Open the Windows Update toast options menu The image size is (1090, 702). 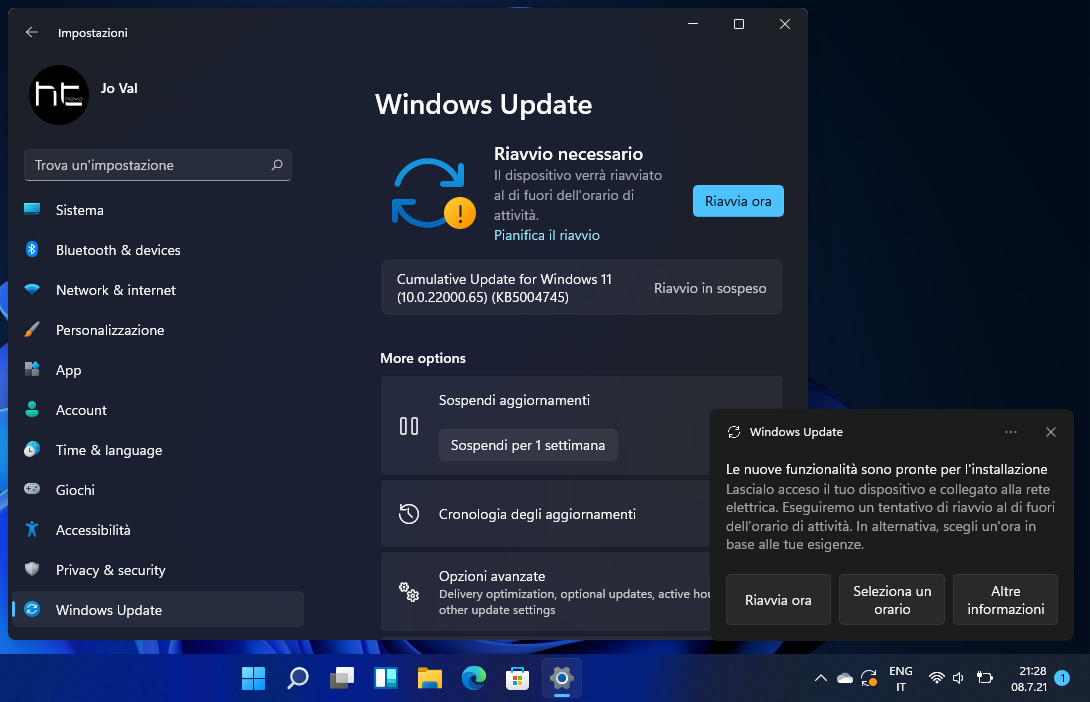[1011, 431]
